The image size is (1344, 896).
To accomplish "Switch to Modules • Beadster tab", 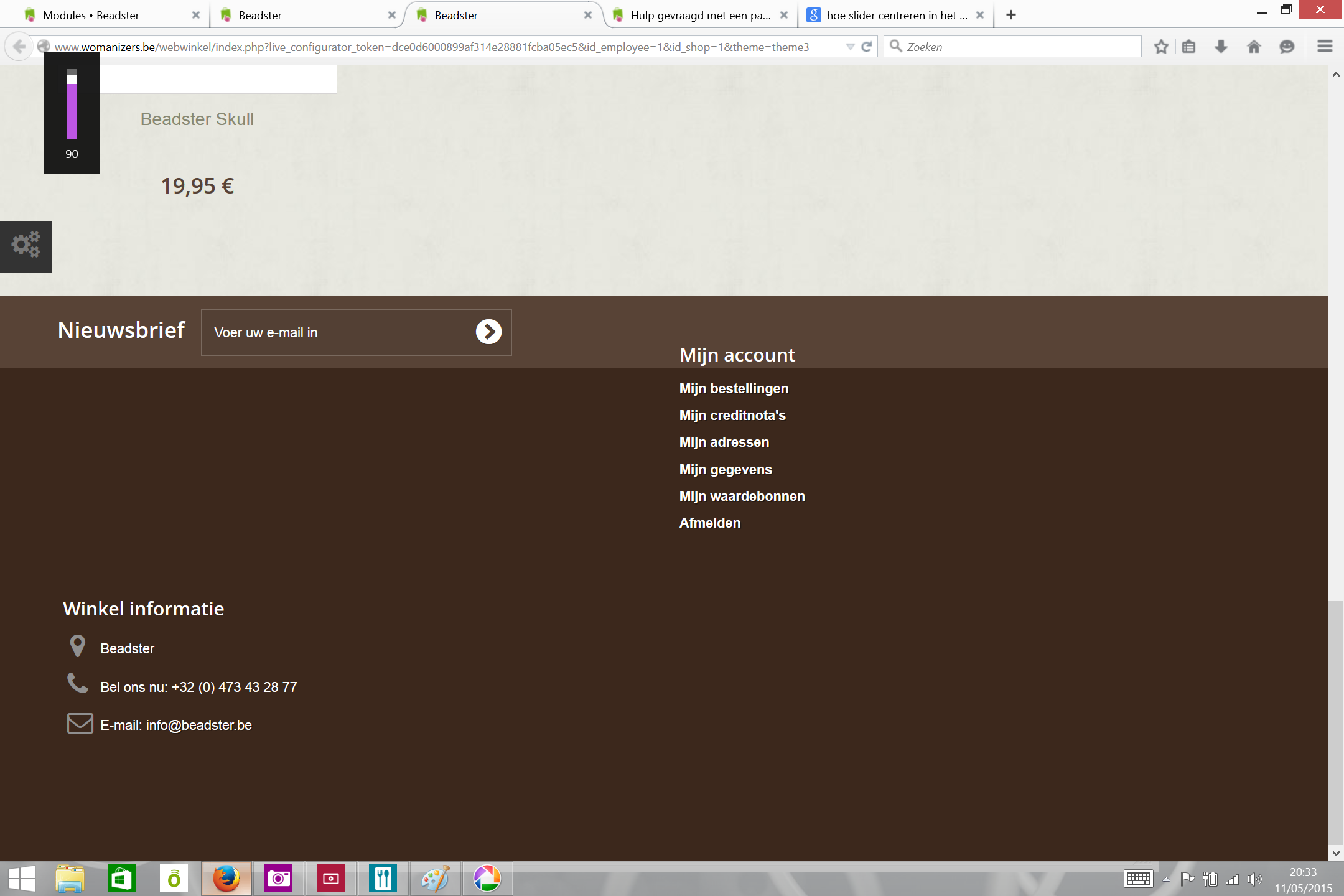I will (91, 15).
